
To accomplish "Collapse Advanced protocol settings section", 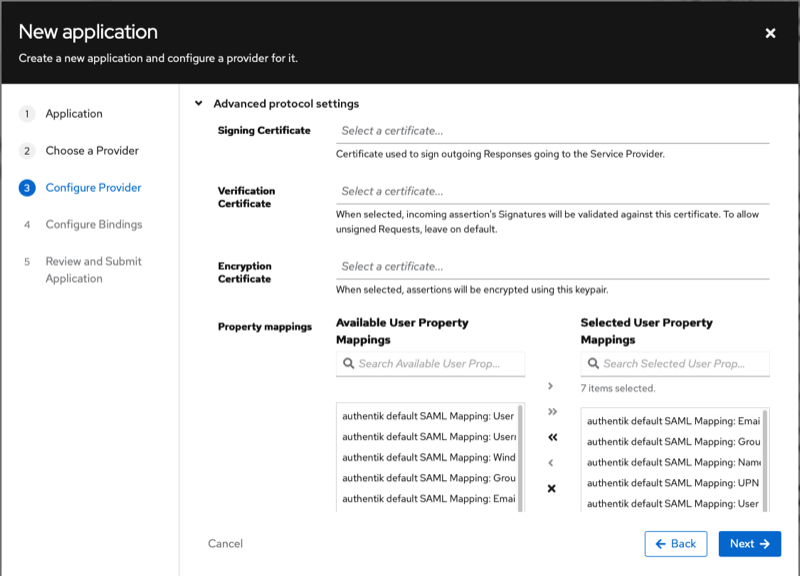I will pos(198,104).
